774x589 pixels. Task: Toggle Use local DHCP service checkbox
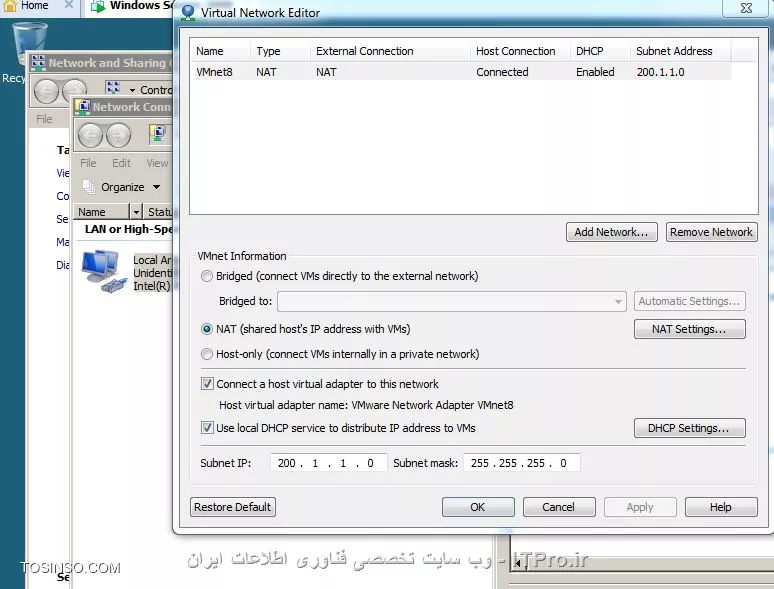207,428
